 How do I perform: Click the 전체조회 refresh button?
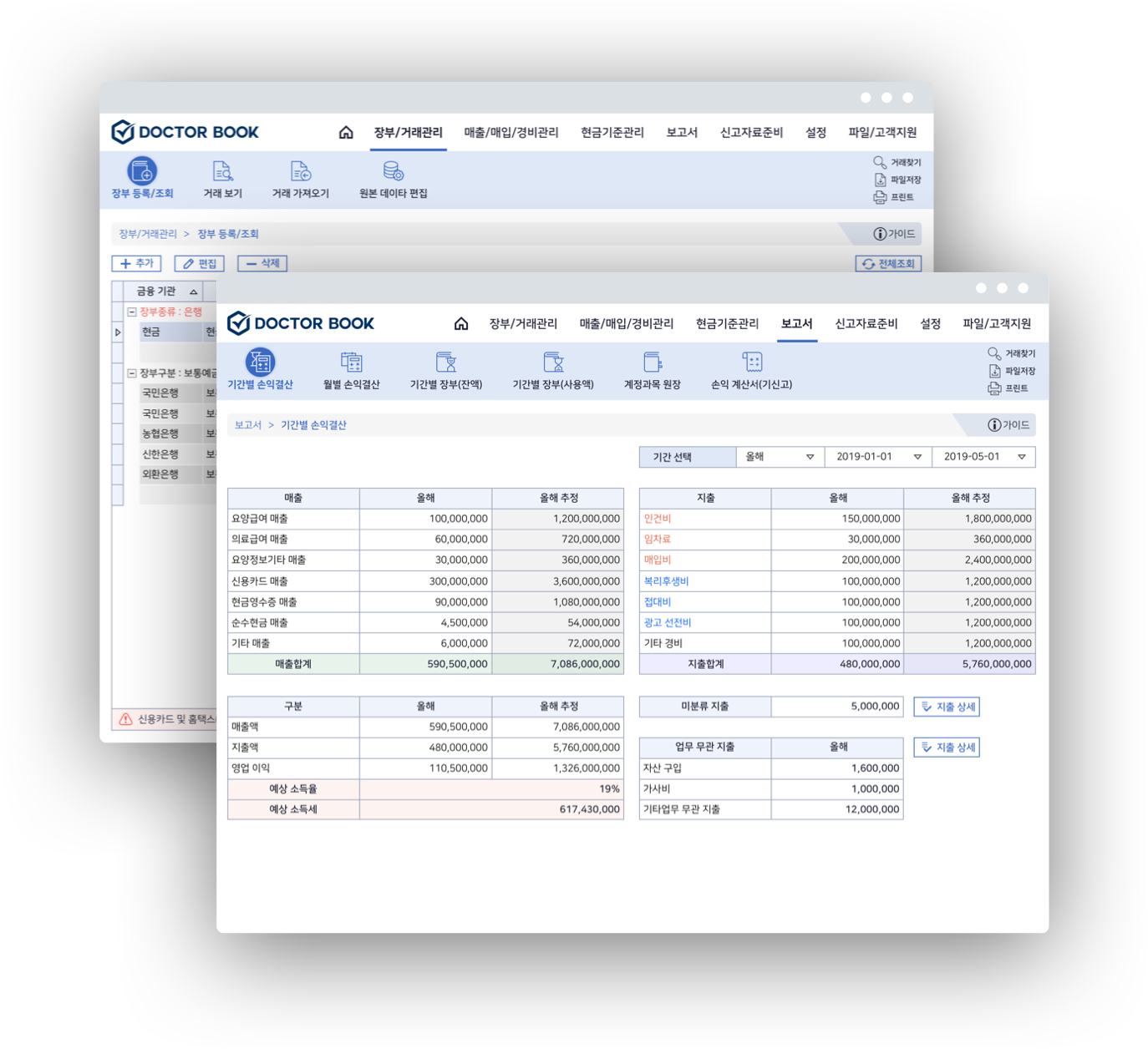point(888,264)
